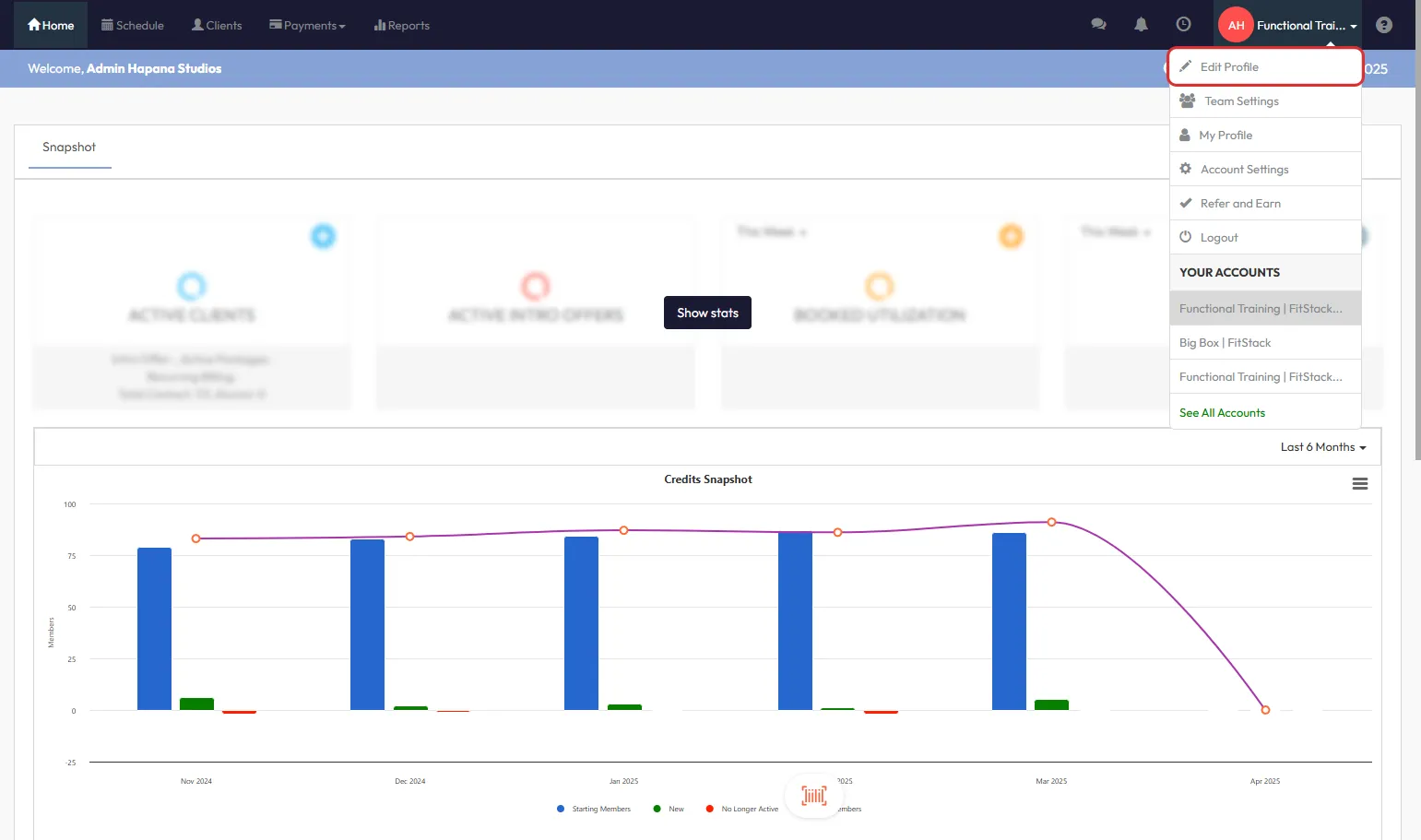Click the barcode scanner floating icon
Image resolution: width=1421 pixels, height=840 pixels.
coord(813,795)
